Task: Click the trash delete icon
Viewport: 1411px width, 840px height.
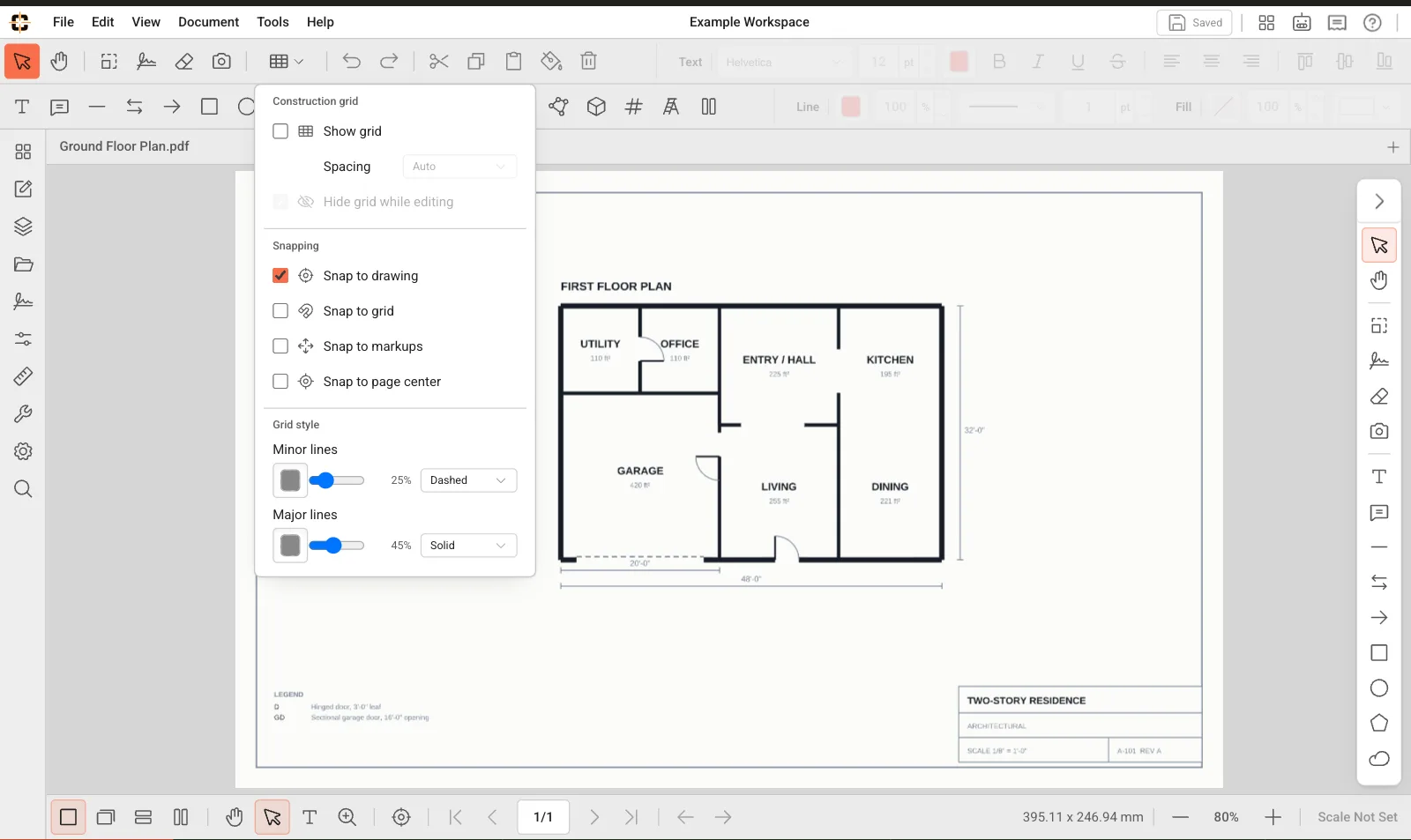Action: 589,62
